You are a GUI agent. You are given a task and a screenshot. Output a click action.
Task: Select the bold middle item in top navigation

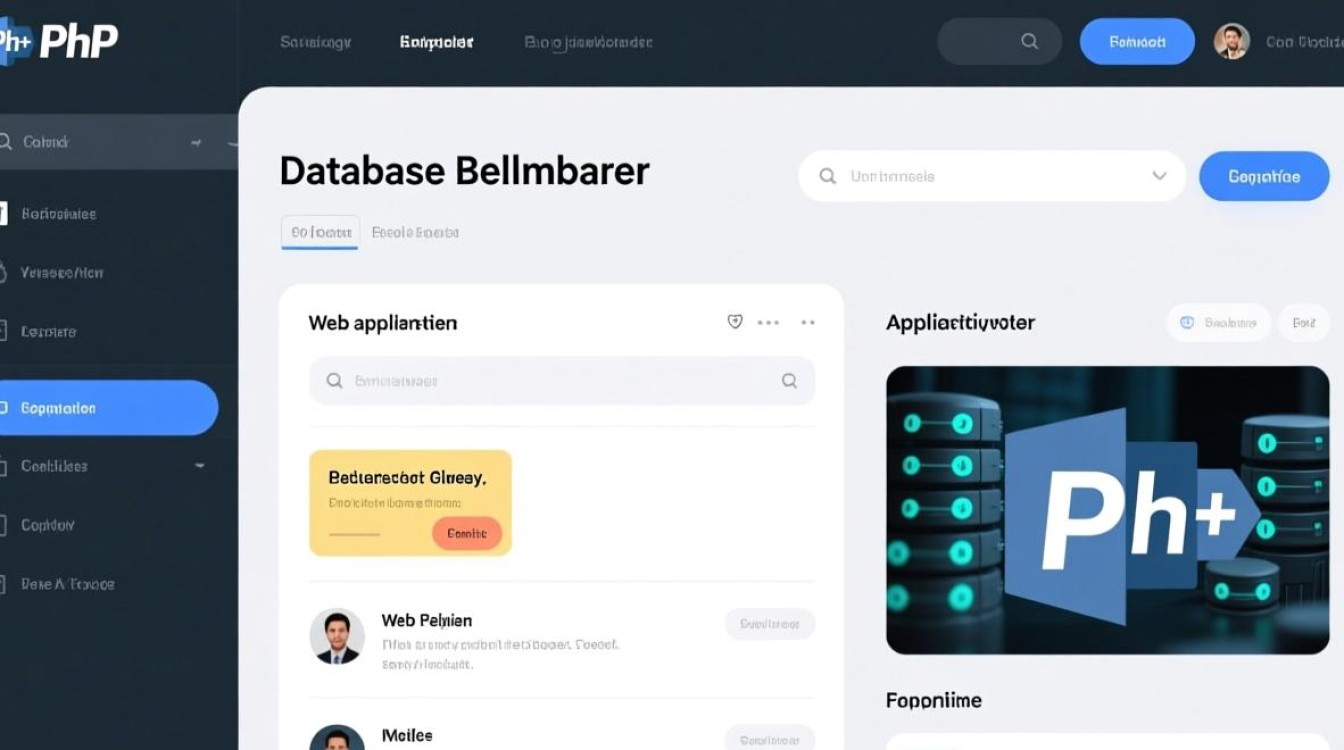tap(436, 42)
